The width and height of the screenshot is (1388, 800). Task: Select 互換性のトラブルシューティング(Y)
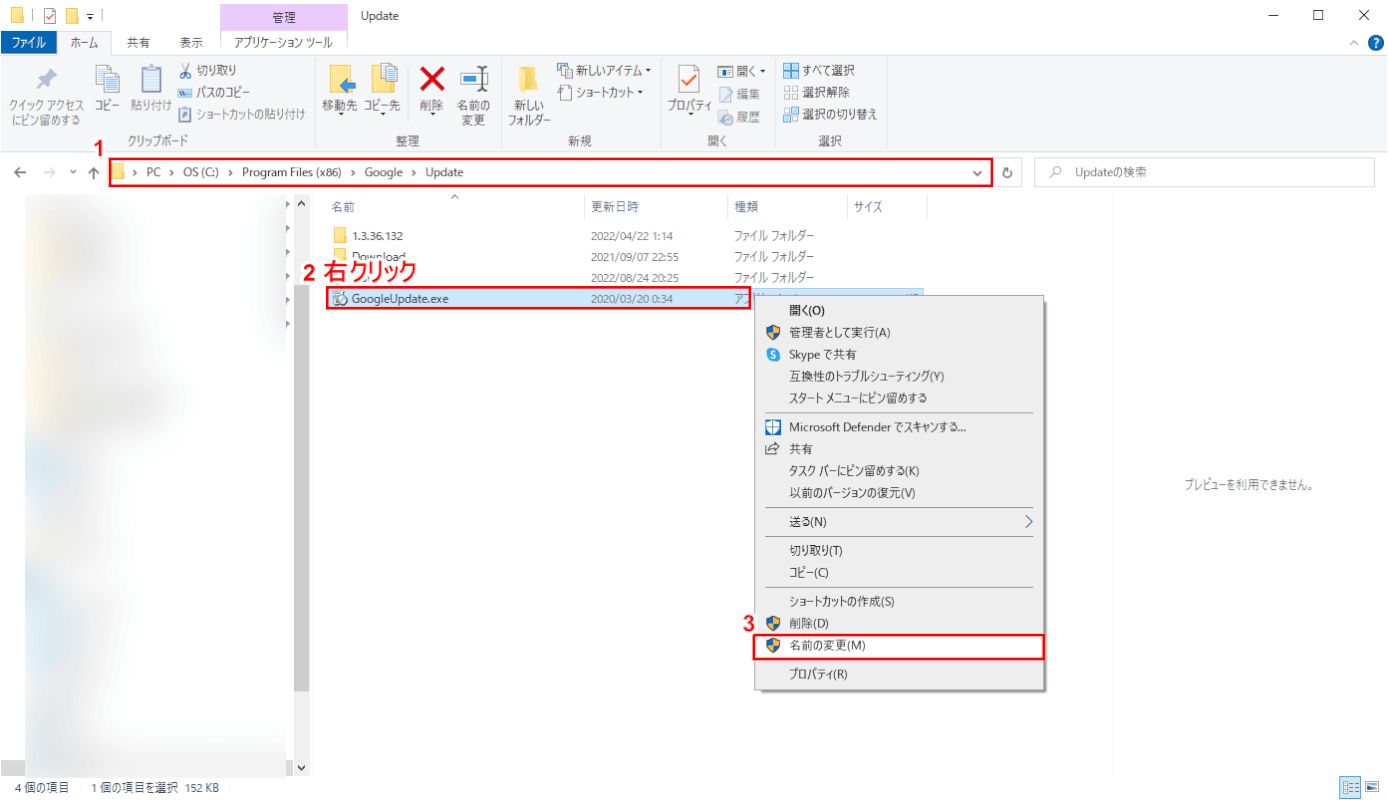point(898,376)
